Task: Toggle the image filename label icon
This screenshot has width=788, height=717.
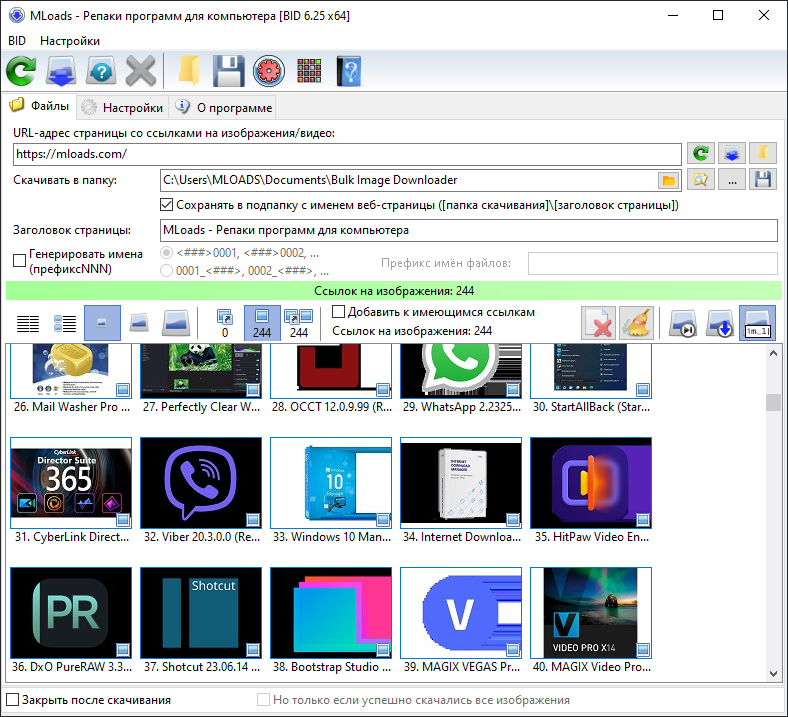Action: tap(757, 323)
